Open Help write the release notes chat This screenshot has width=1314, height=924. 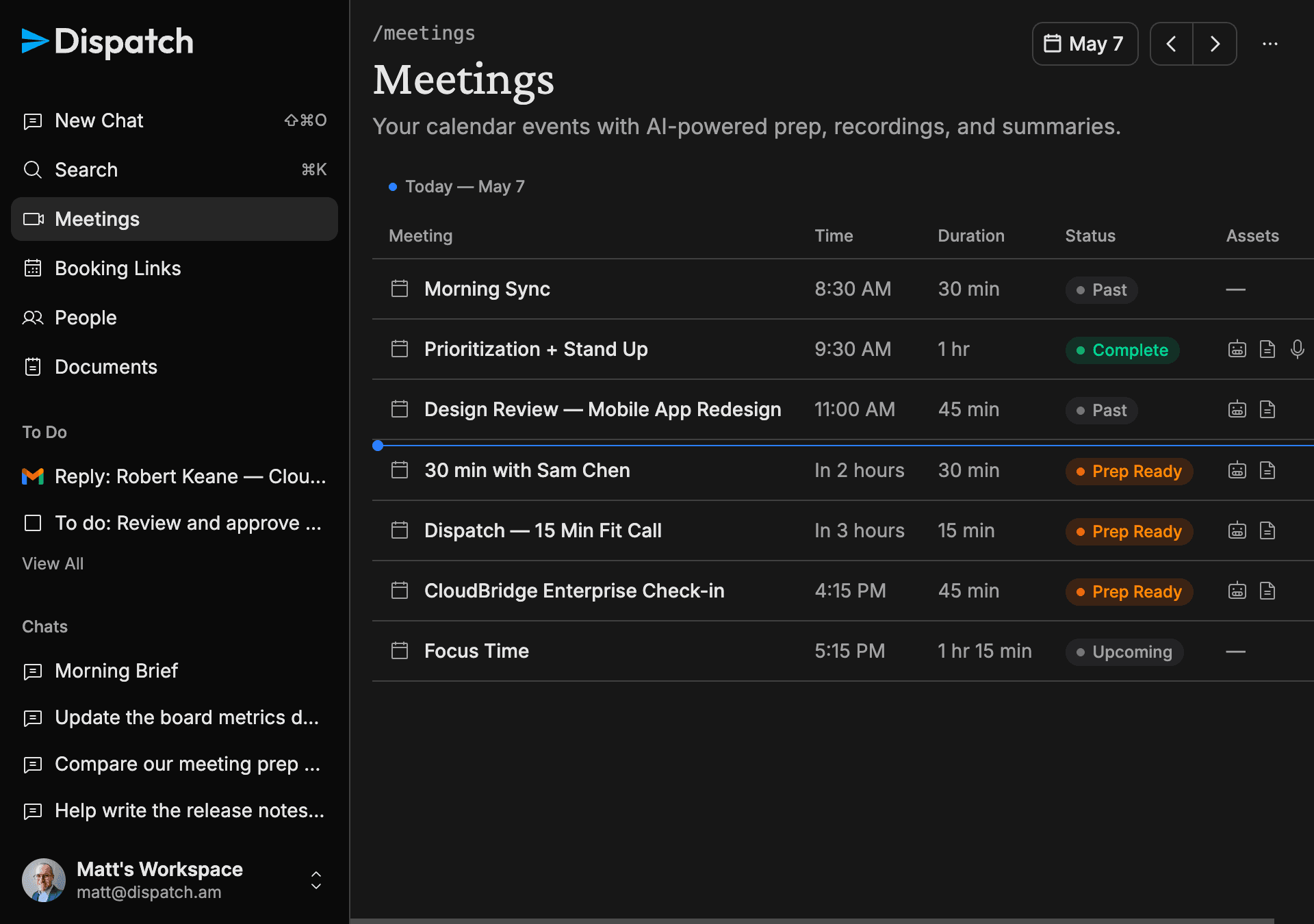point(175,810)
